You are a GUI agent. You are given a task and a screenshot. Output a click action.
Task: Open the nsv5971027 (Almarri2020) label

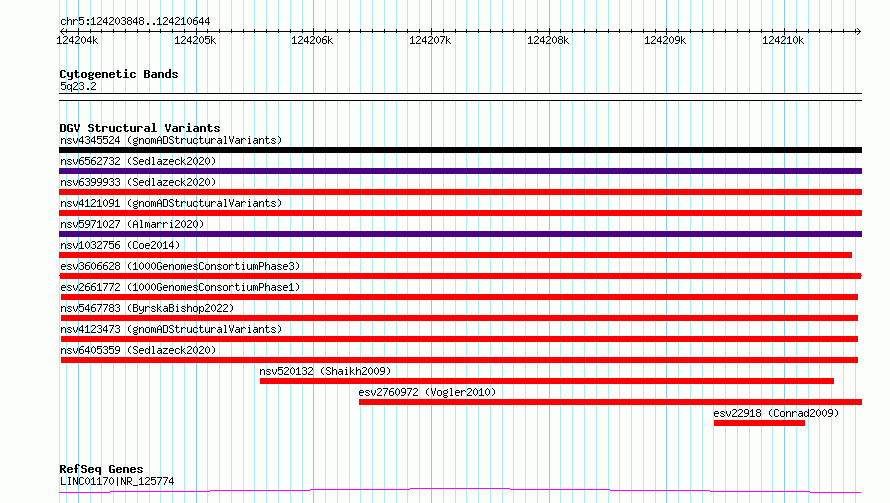pyautogui.click(x=132, y=224)
